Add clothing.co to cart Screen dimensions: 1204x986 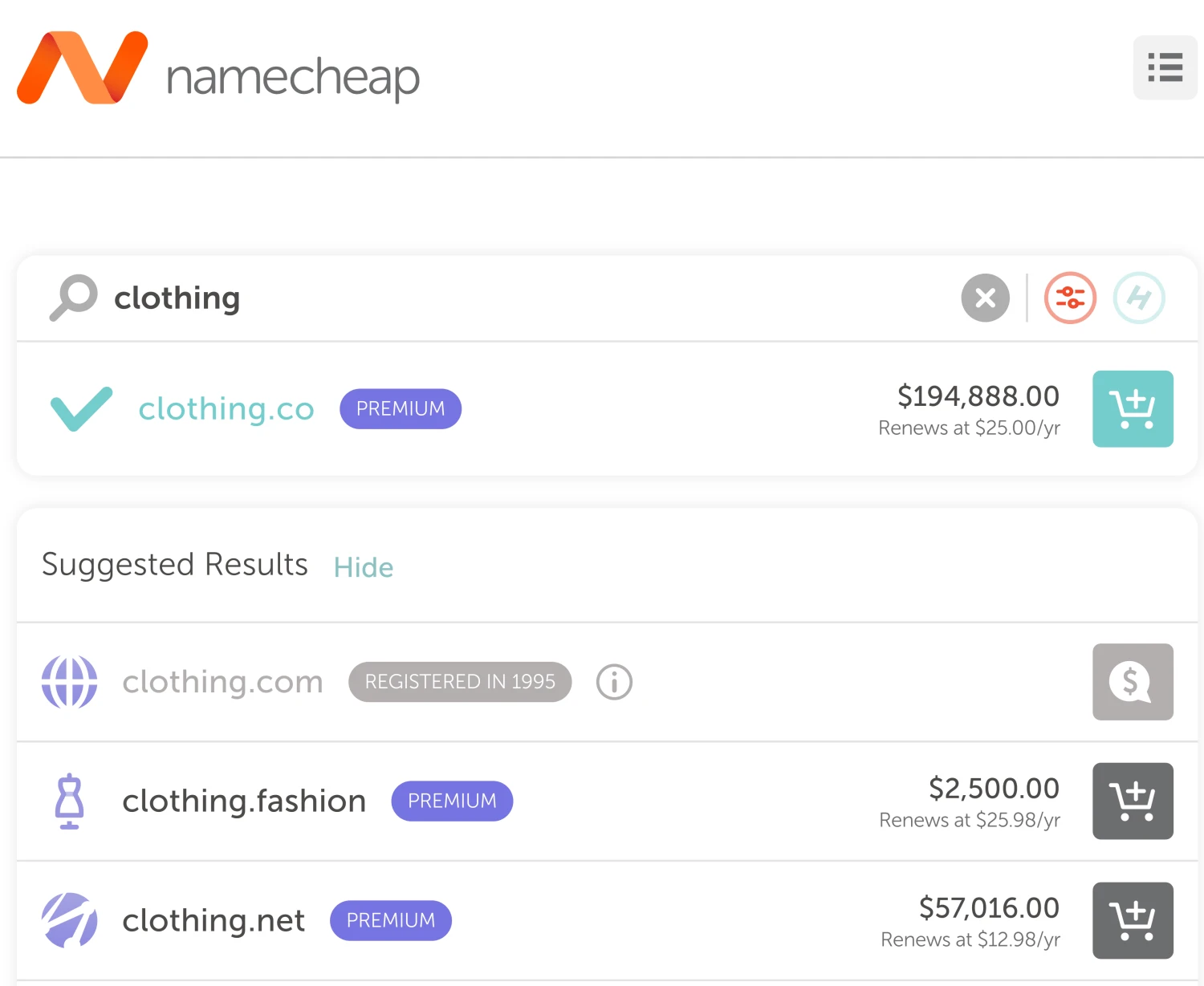(1132, 408)
